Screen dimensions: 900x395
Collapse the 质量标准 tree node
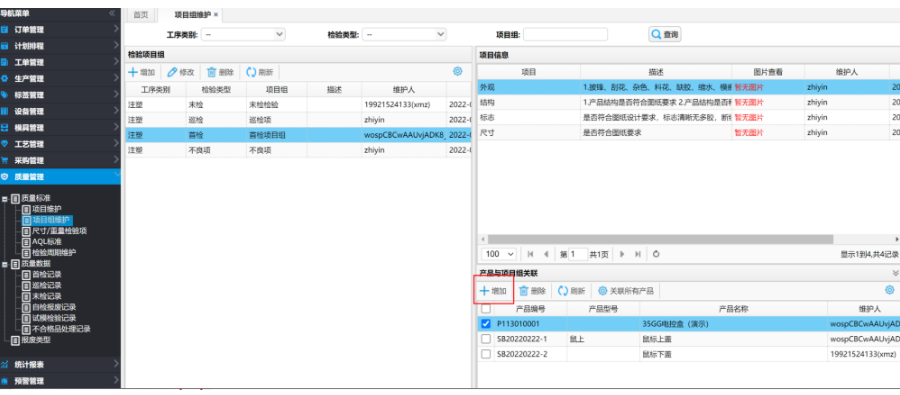coord(5,198)
